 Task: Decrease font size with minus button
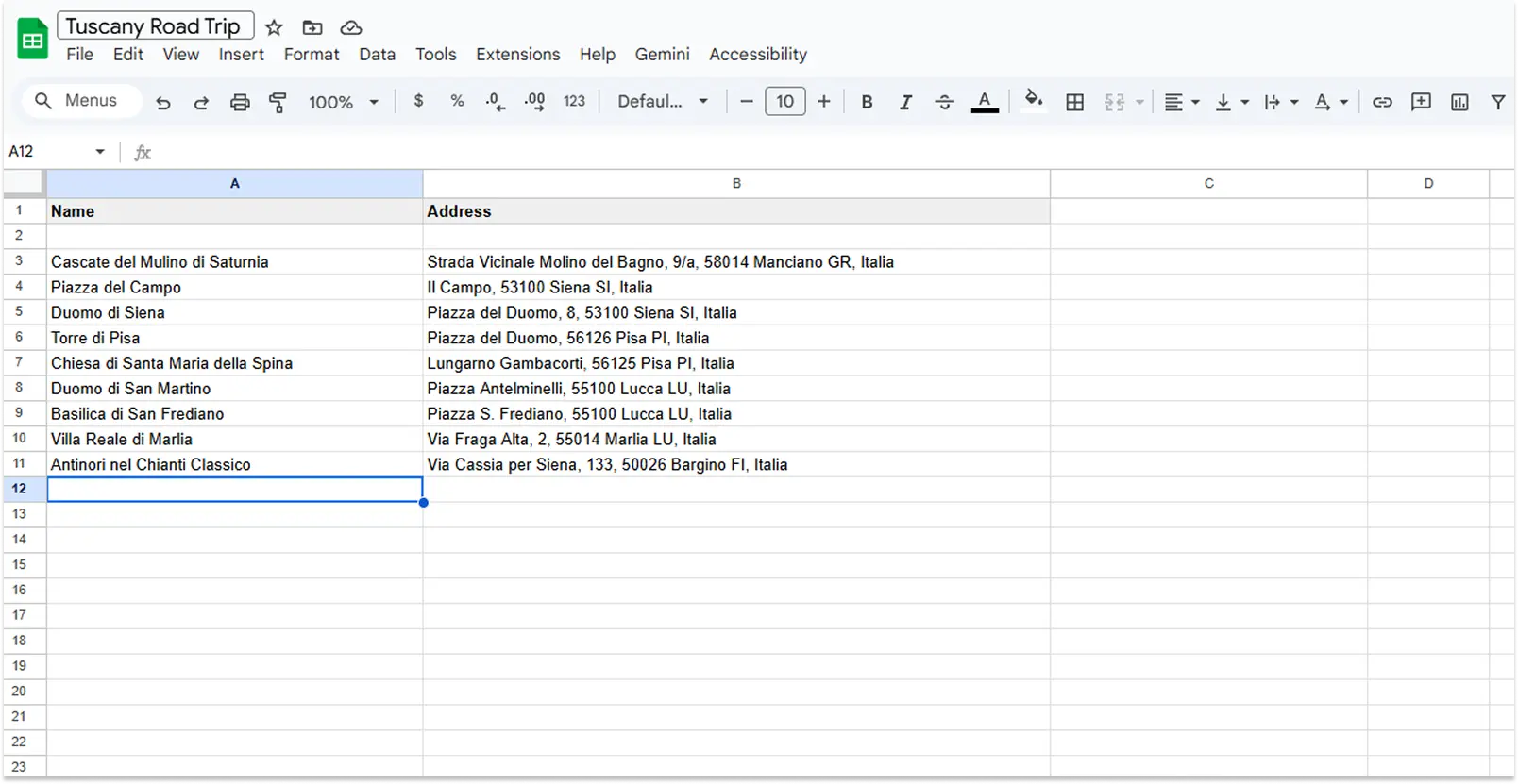coord(747,101)
